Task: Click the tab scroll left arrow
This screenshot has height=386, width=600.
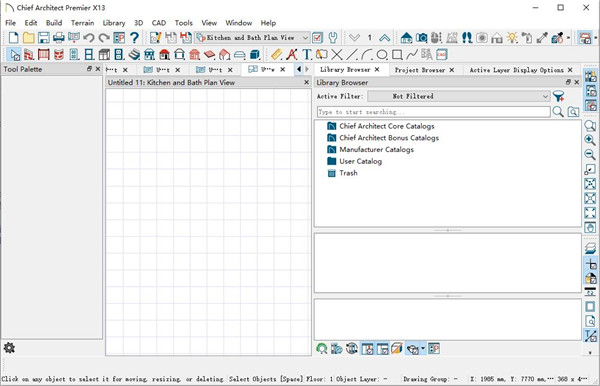Action: 298,69
